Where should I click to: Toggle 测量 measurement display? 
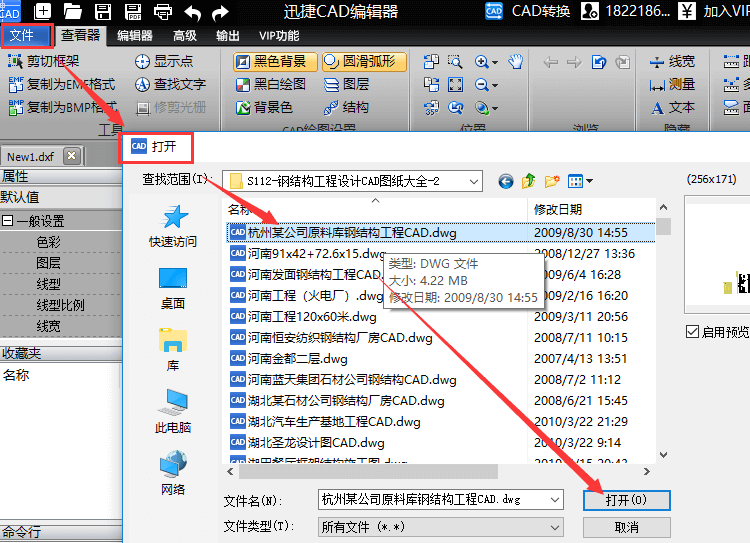pyautogui.click(x=672, y=85)
